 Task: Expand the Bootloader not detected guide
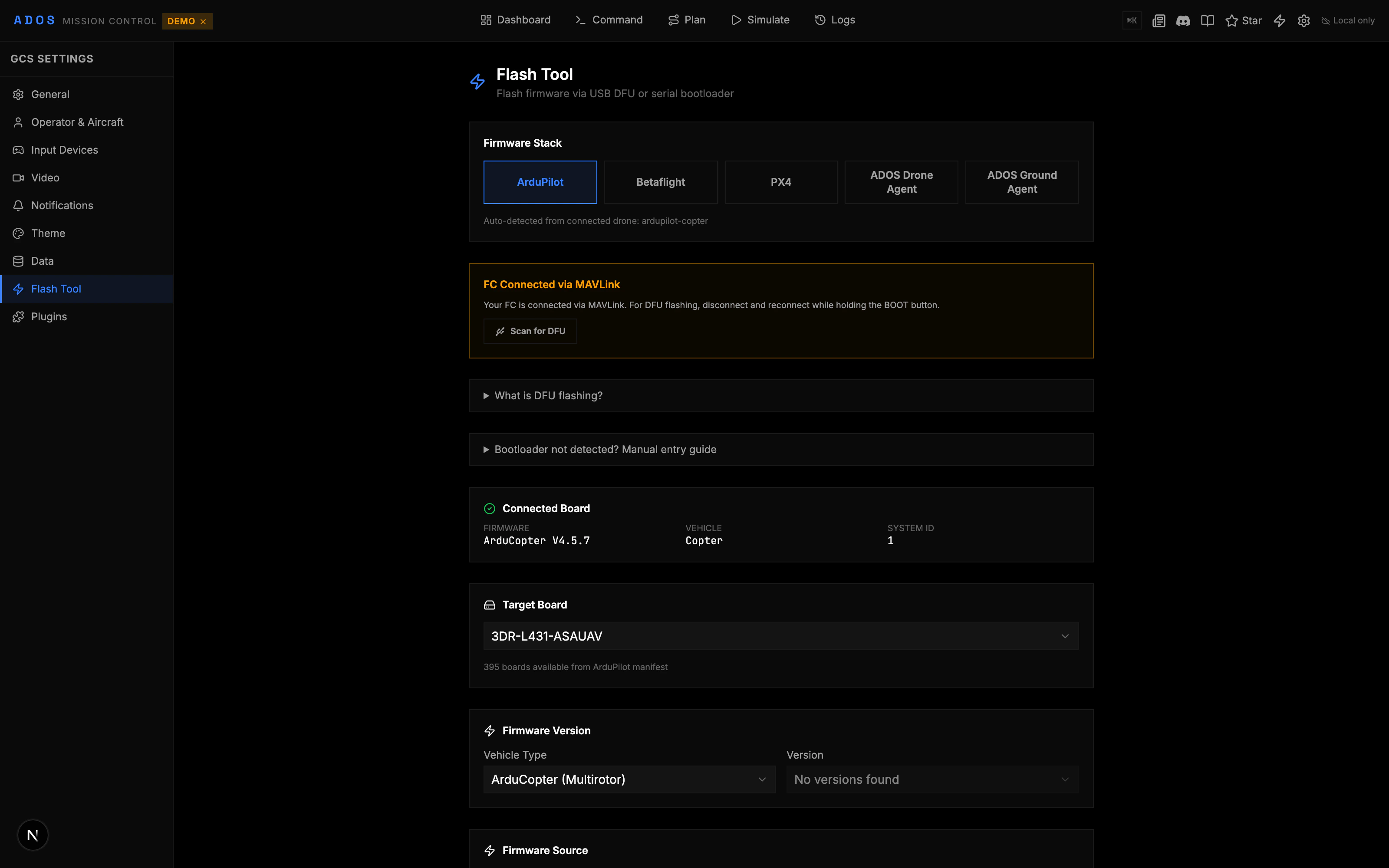coord(780,450)
